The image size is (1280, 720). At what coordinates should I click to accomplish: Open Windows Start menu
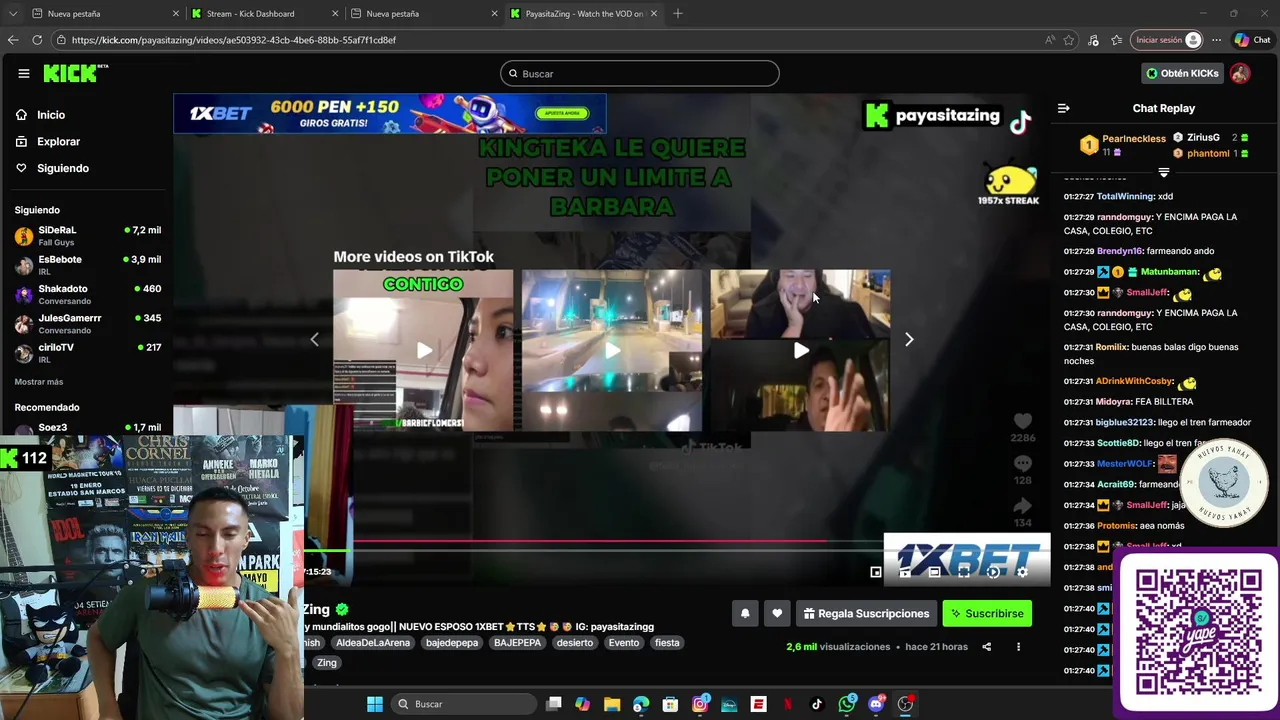[375, 704]
